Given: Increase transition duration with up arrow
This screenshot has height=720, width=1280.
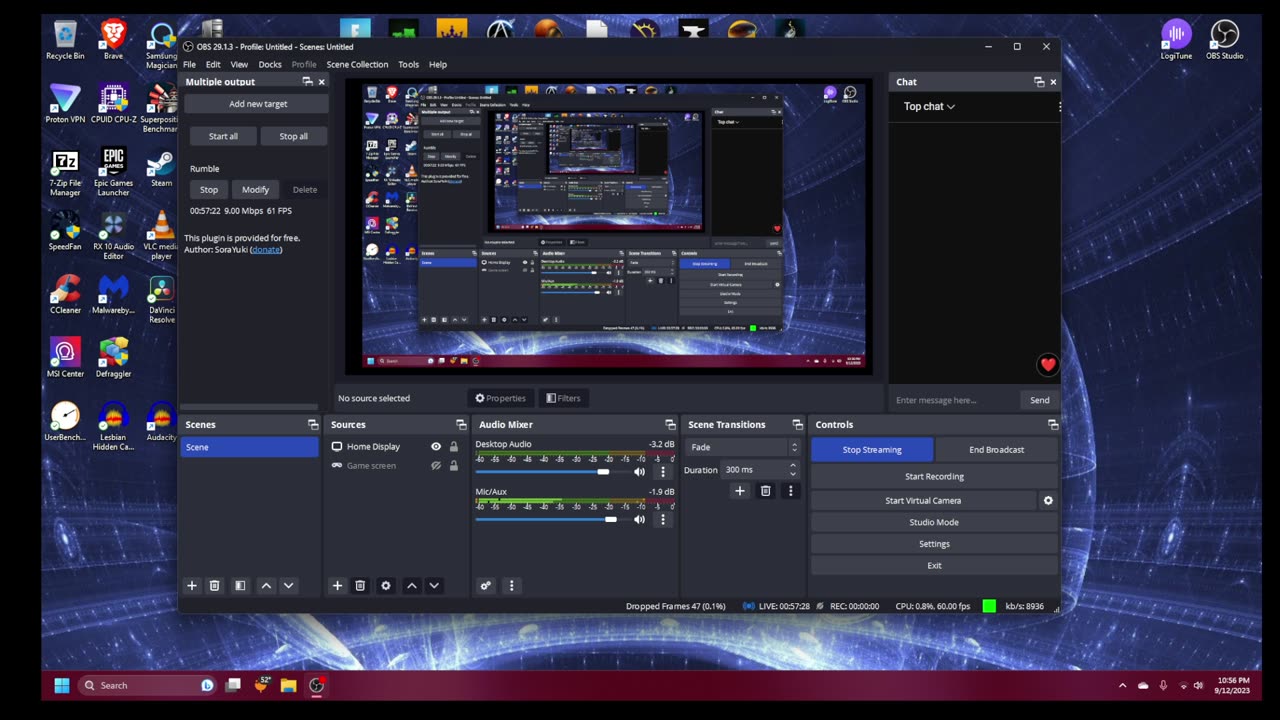Looking at the screenshot, I should [x=793, y=465].
